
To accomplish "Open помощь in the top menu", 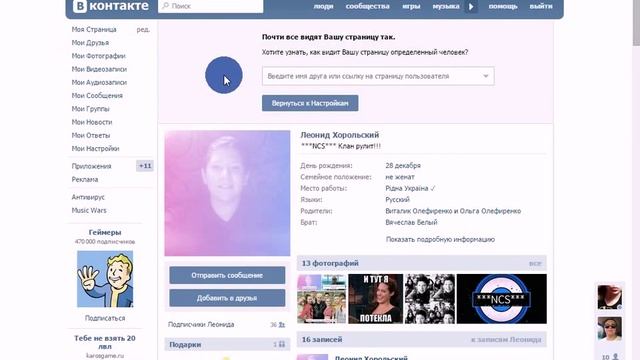I will pyautogui.click(x=503, y=6).
